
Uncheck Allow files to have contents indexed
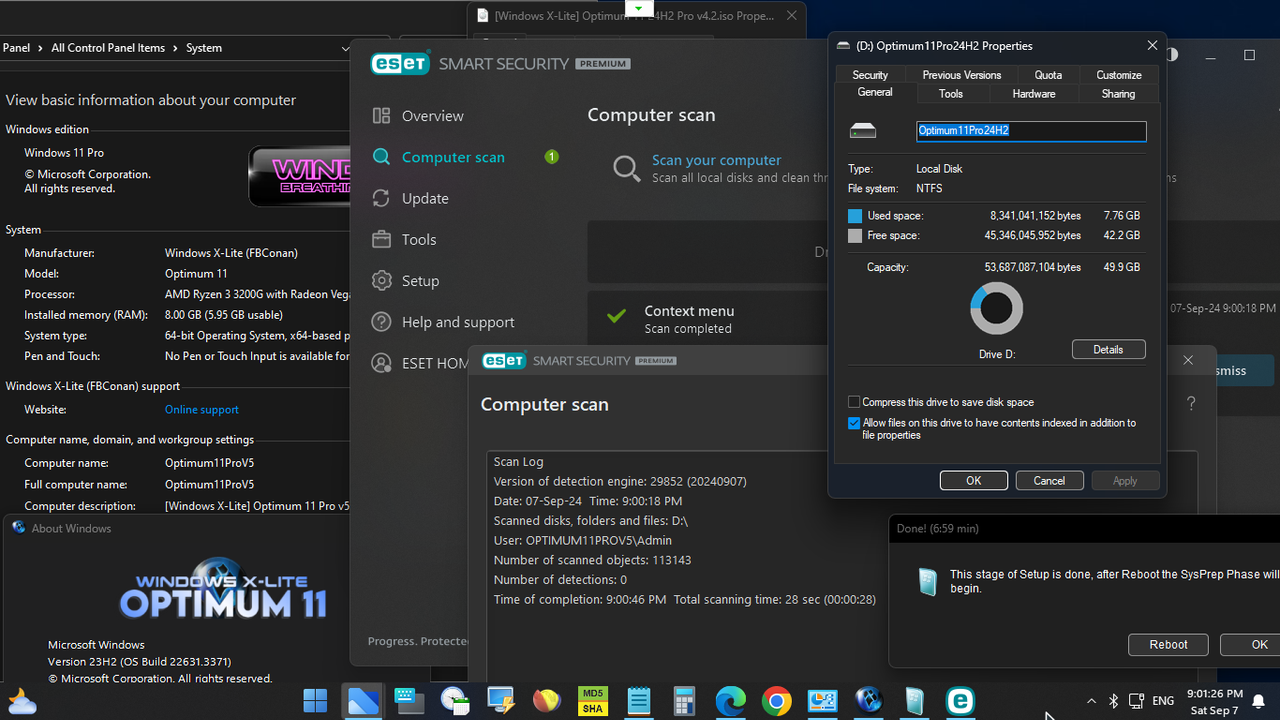coord(854,423)
